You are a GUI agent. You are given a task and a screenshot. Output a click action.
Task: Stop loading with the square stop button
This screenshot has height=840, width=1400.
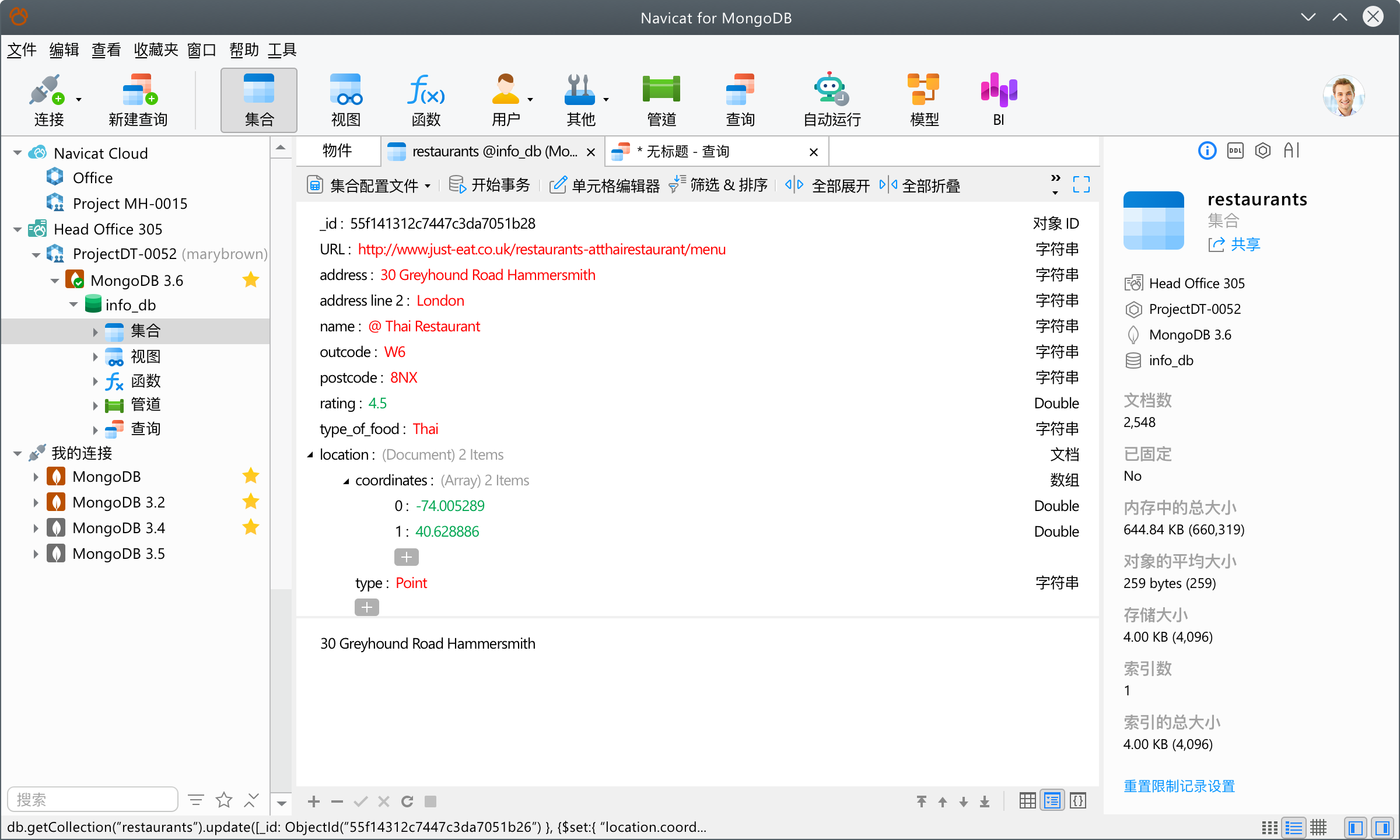click(x=430, y=801)
